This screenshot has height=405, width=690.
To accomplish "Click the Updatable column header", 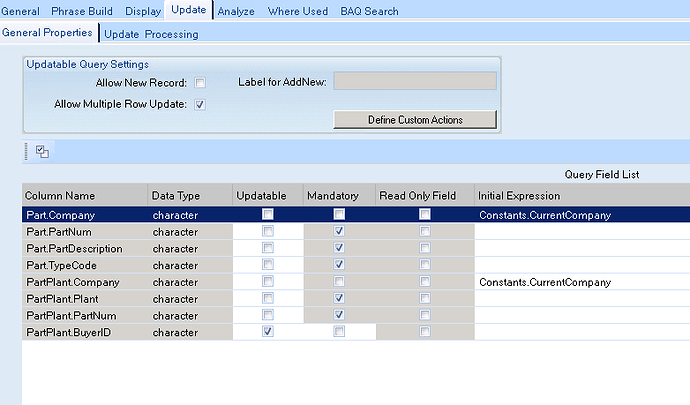I will (268, 195).
